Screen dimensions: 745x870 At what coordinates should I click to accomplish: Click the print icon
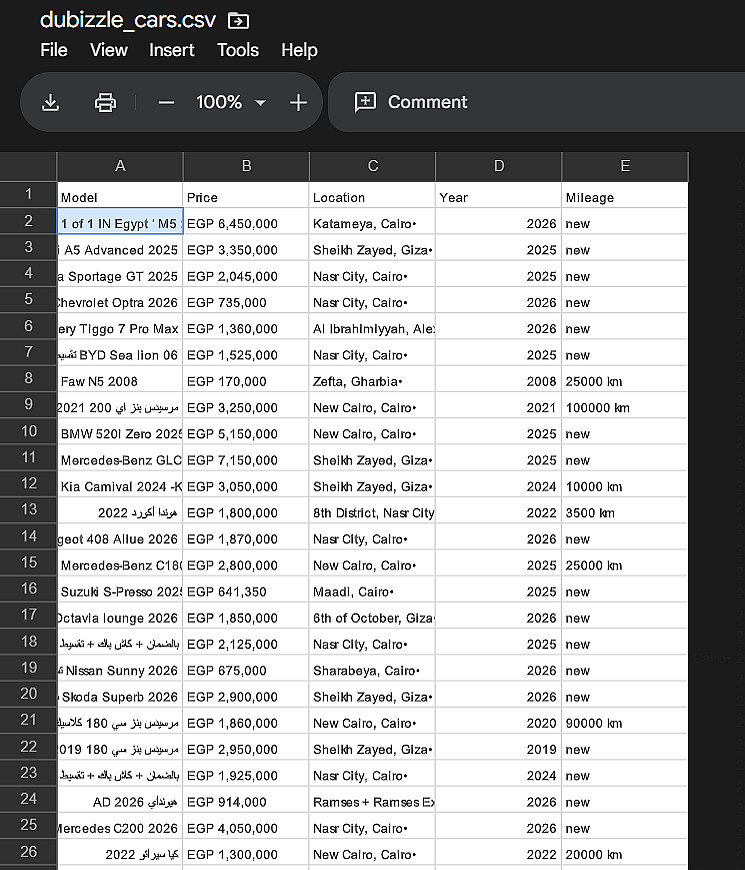coord(105,102)
